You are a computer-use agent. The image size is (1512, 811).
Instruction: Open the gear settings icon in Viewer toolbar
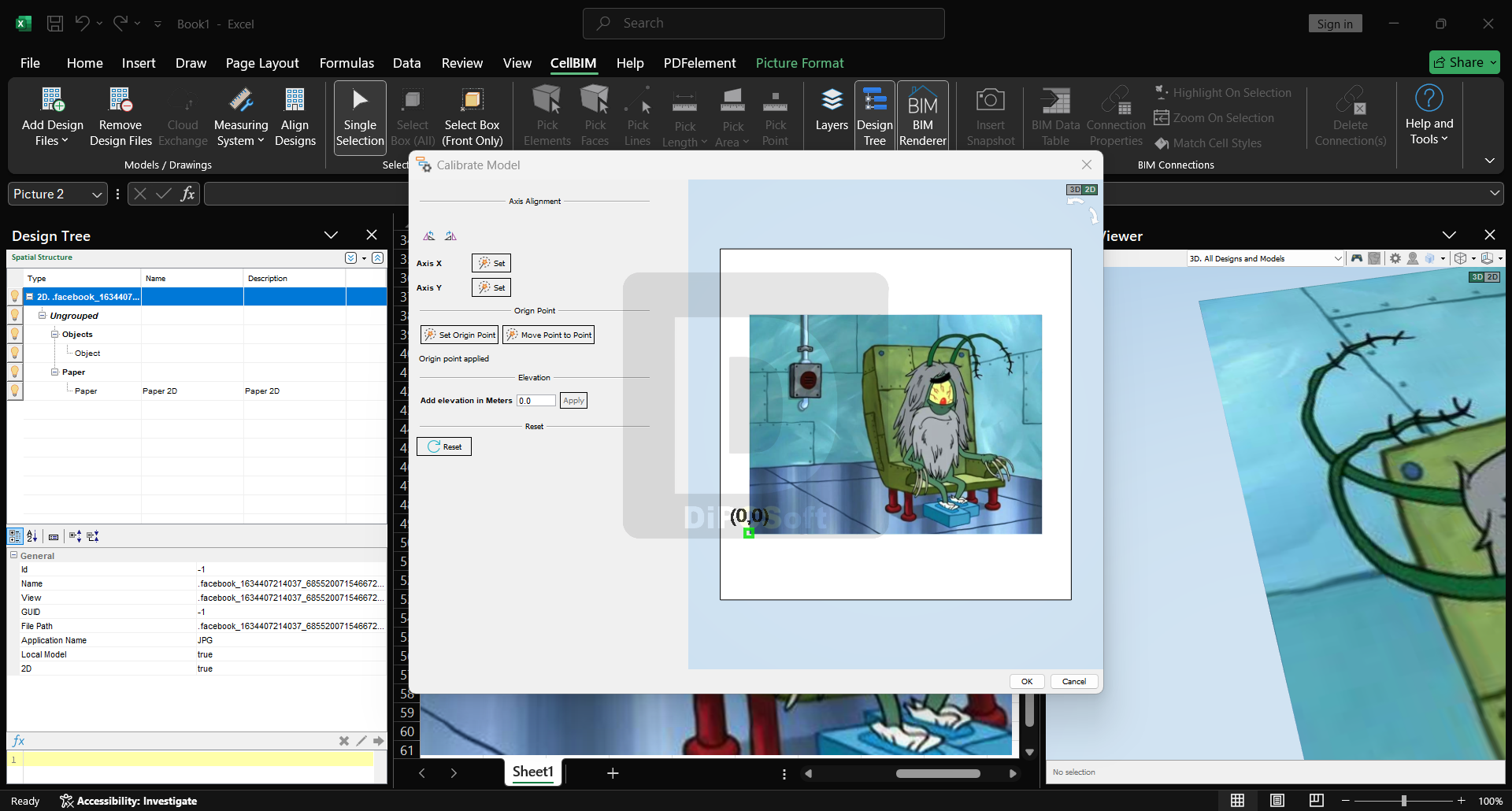[x=1395, y=258]
